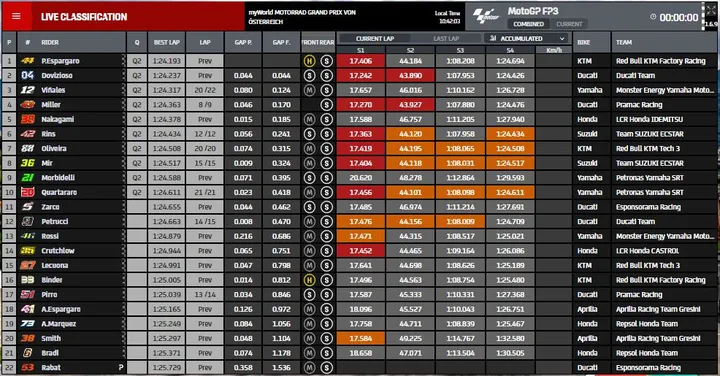Click the session timer clock icon
Viewport: 720px width, 376px height.
(653, 17)
